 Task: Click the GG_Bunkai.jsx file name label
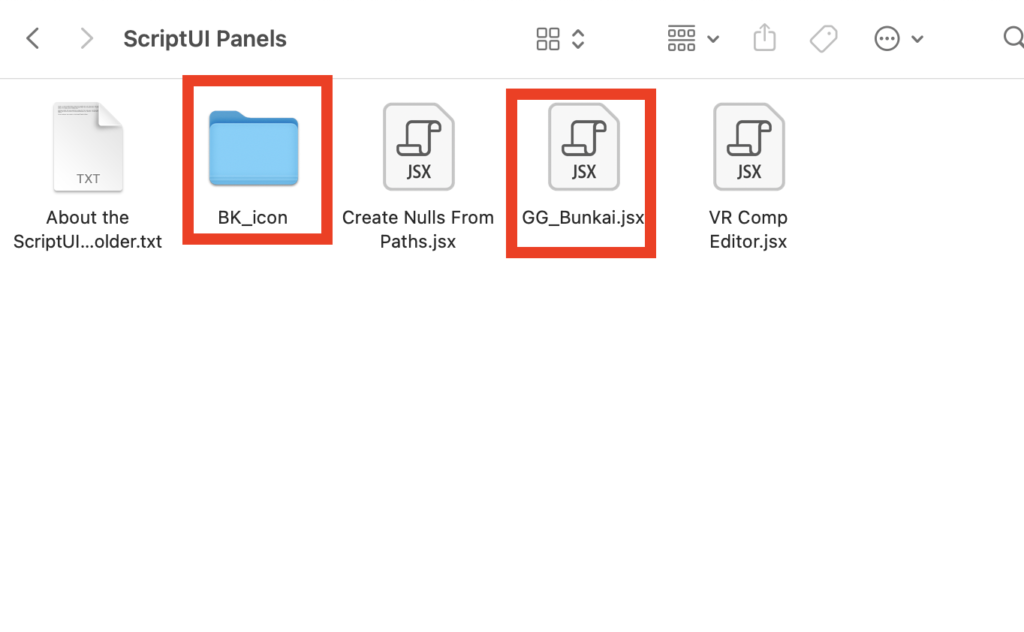click(583, 217)
